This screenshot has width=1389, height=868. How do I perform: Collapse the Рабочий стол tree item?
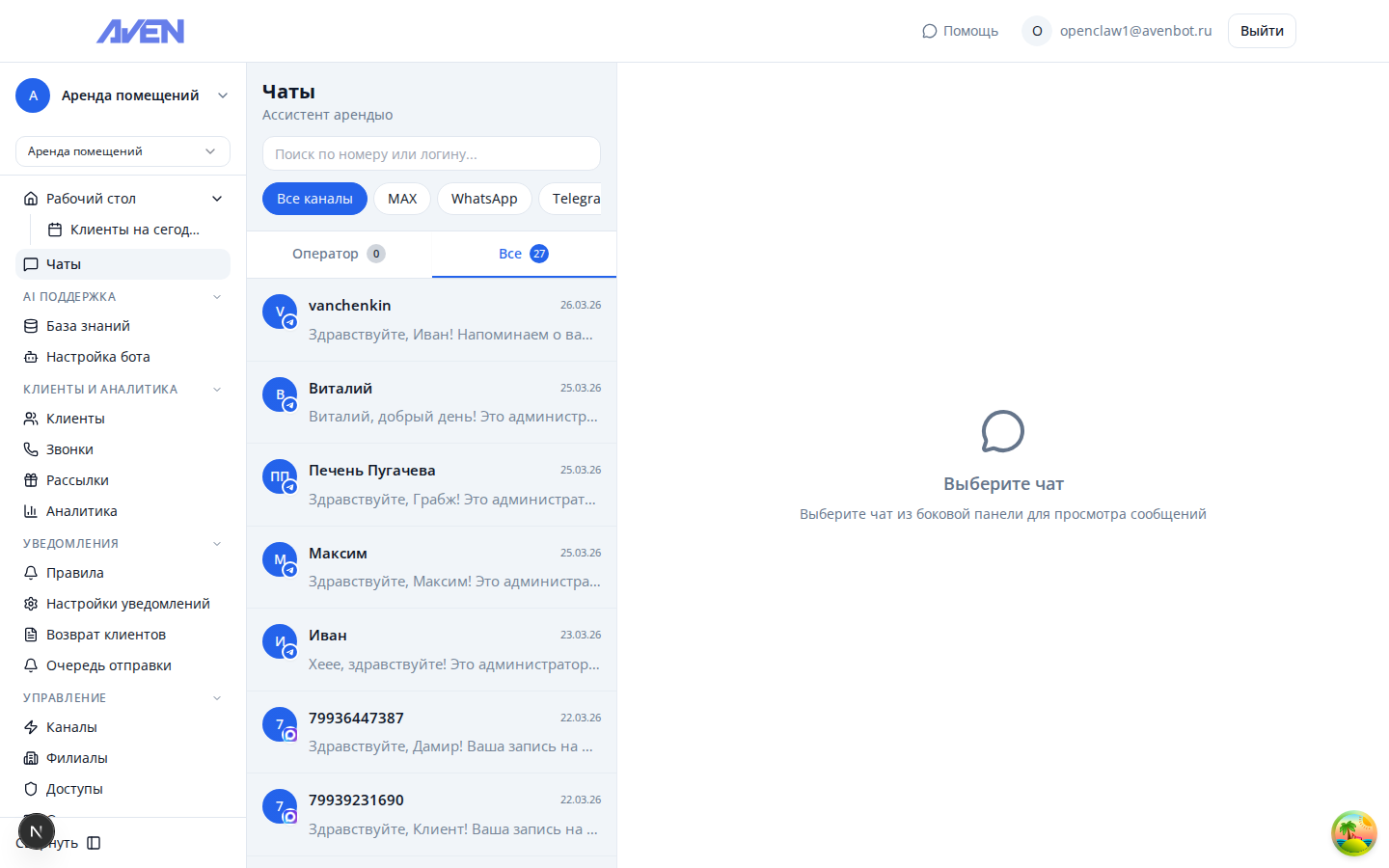click(217, 199)
